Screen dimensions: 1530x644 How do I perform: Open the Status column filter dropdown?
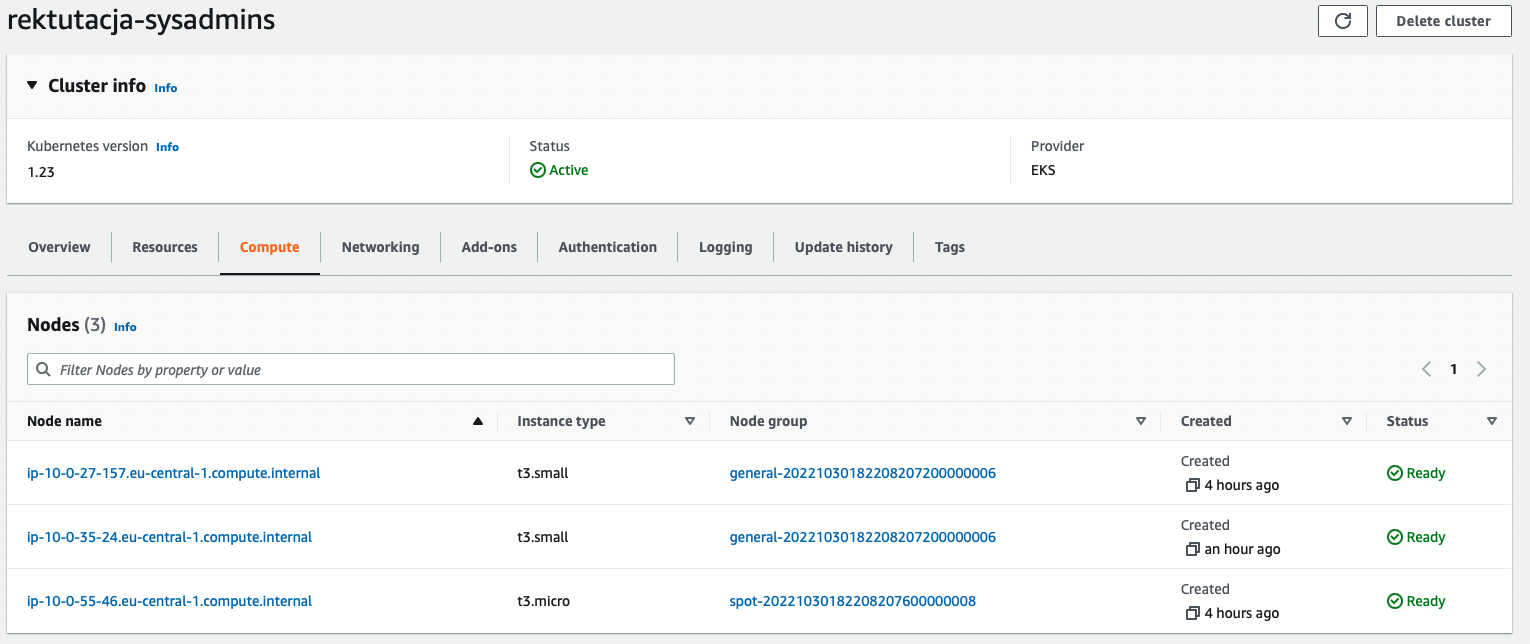click(x=1491, y=421)
